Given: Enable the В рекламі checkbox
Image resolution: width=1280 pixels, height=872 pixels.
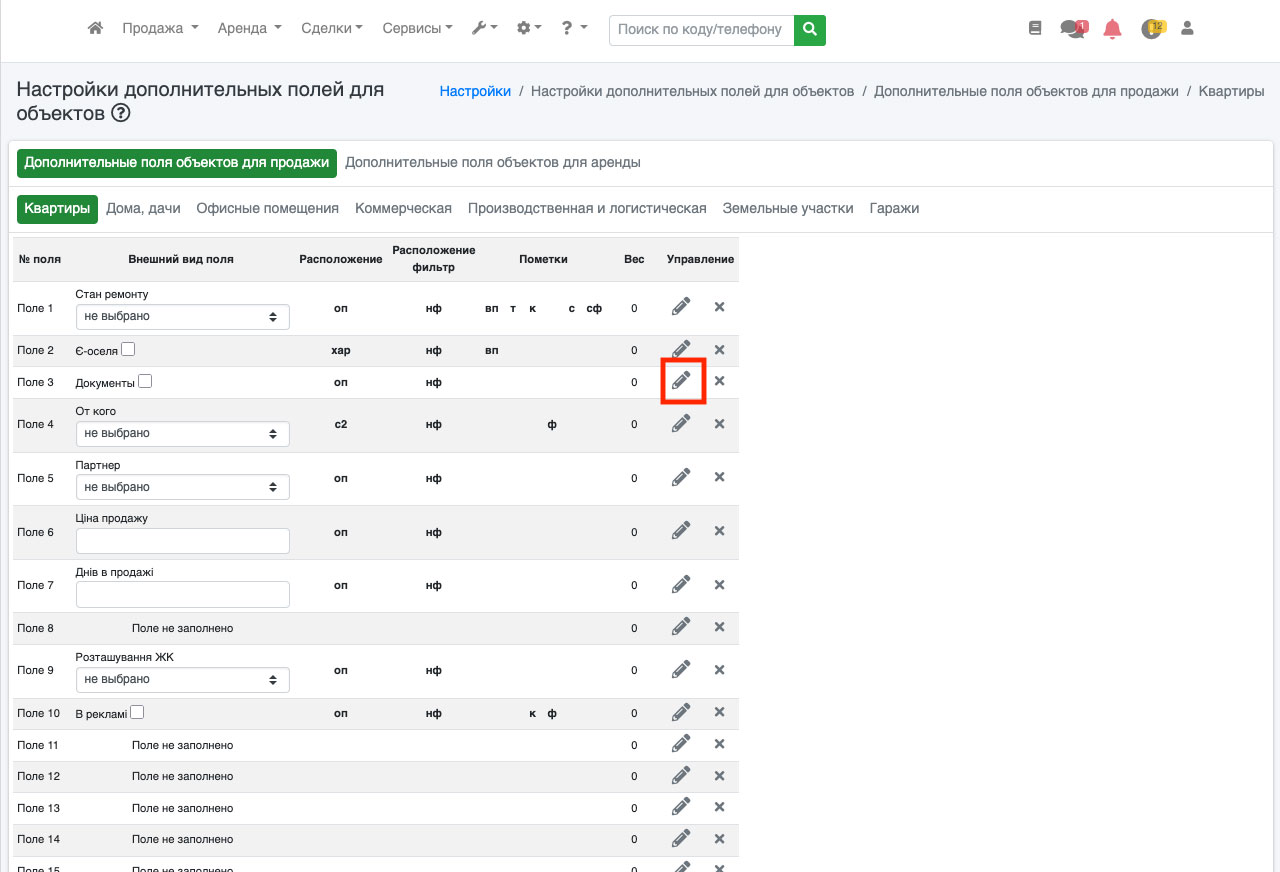Looking at the screenshot, I should click(x=137, y=713).
